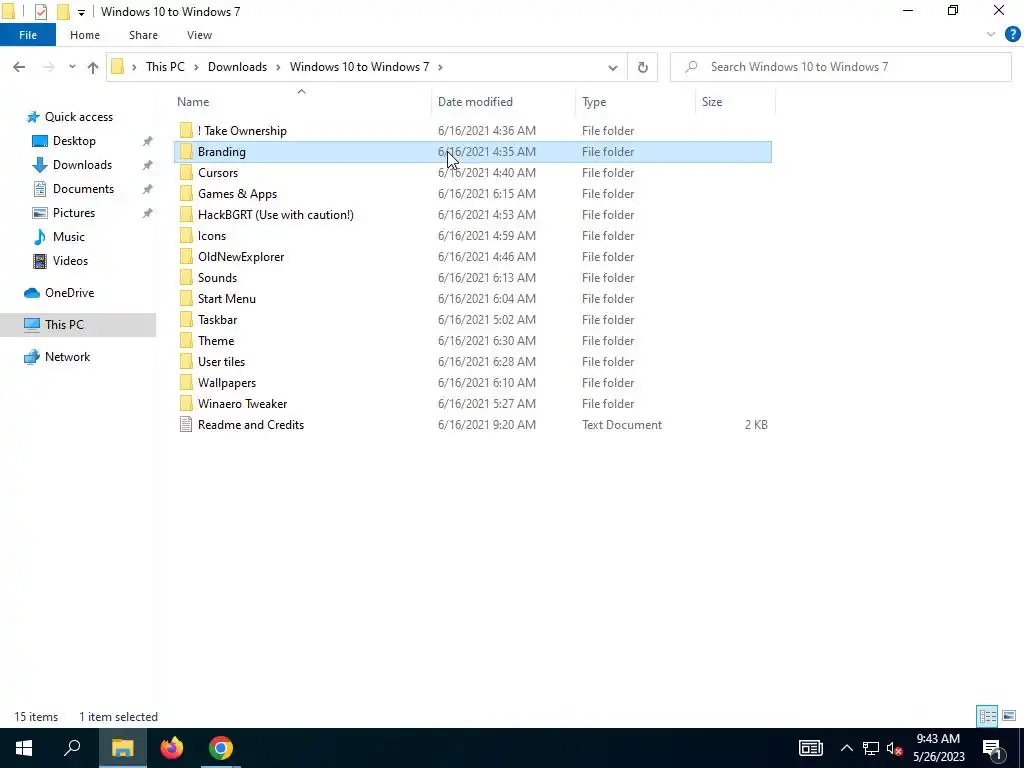Image resolution: width=1024 pixels, height=768 pixels.
Task: Open Music in the navigation pane
Action: 68,237
